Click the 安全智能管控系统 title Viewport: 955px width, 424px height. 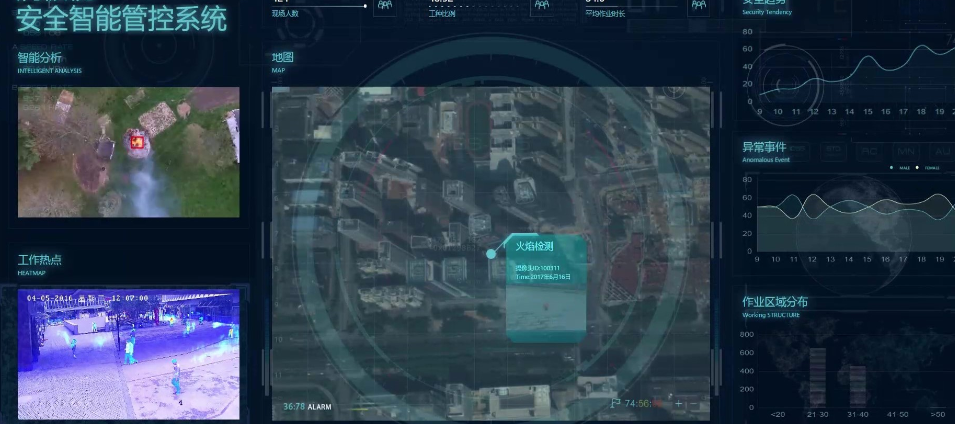click(x=121, y=19)
